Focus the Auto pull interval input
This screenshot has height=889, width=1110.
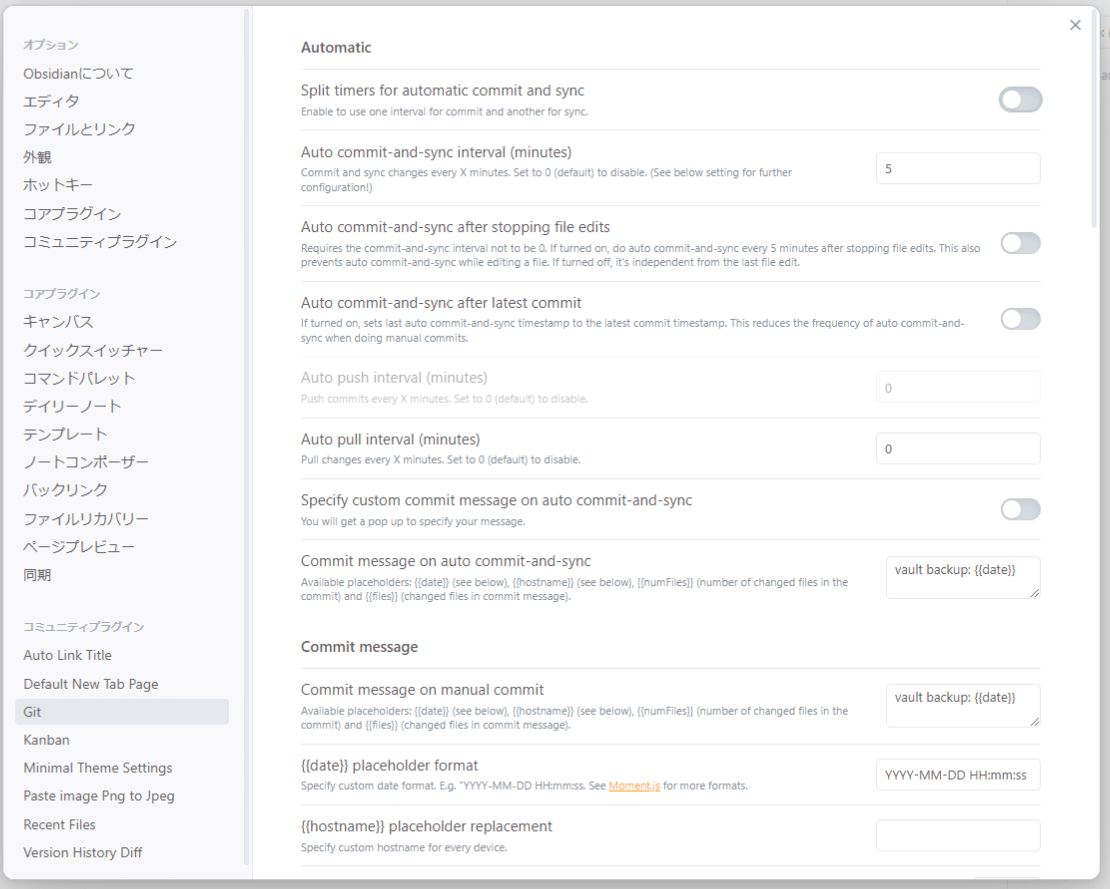957,449
